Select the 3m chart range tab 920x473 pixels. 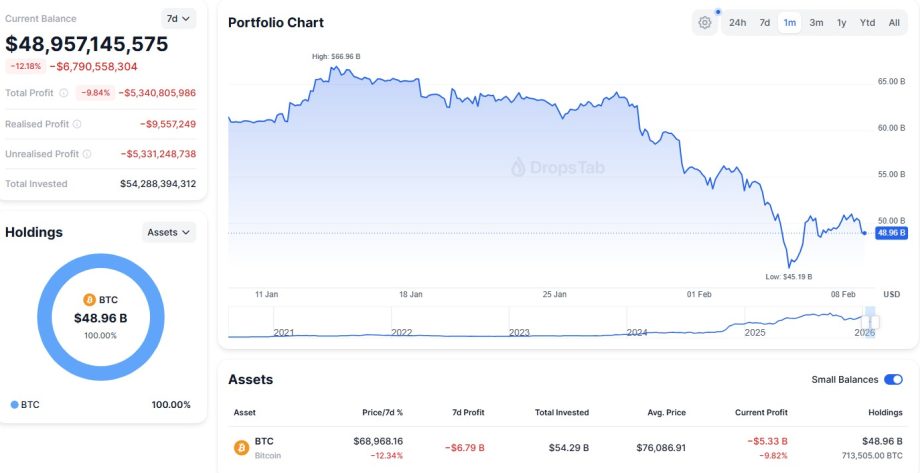[816, 23]
